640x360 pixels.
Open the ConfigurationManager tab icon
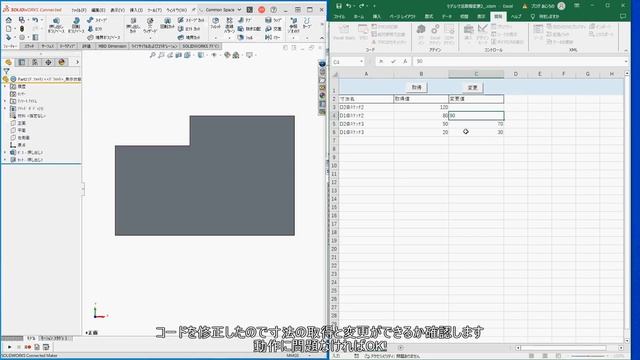tap(35, 62)
